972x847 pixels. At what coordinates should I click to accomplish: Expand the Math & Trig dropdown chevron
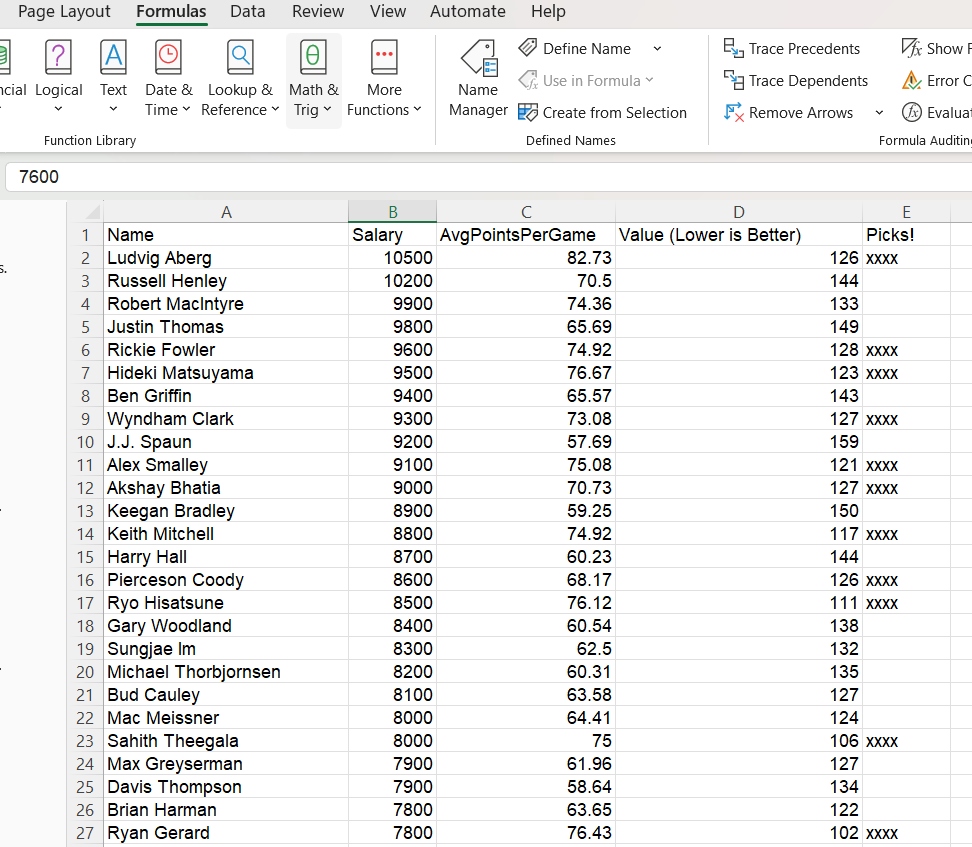[327, 110]
